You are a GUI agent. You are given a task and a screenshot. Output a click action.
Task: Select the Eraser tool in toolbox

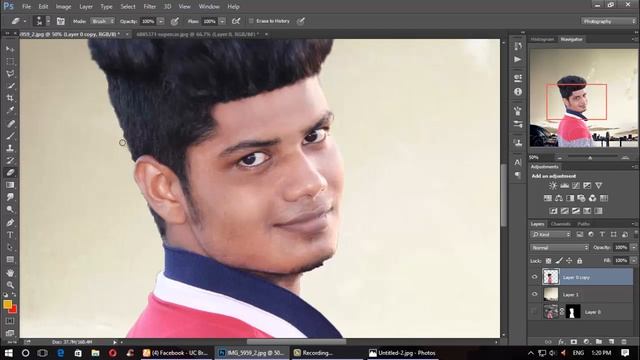point(10,173)
